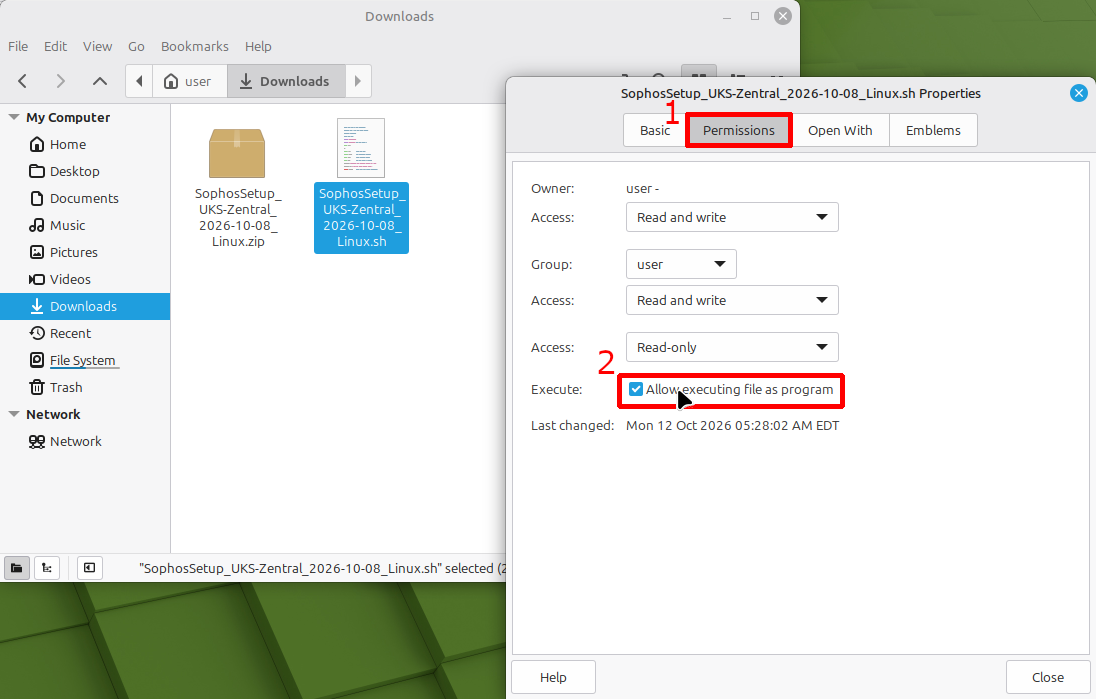Collapse the My Computer section
1096x699 pixels.
[x=13, y=117]
